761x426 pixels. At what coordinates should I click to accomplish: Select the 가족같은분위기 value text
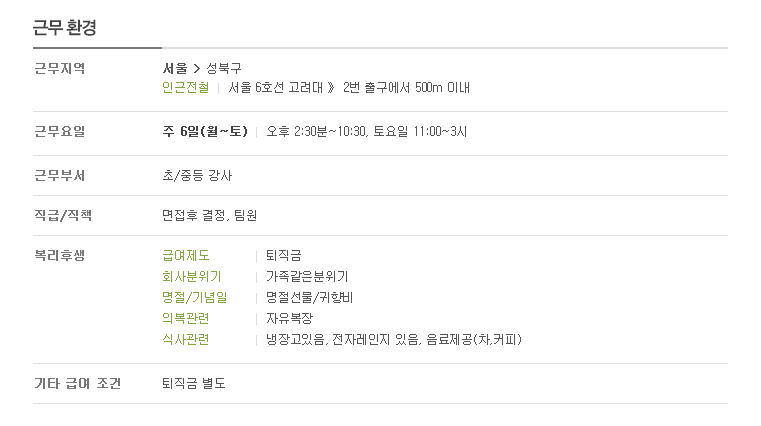(x=307, y=277)
